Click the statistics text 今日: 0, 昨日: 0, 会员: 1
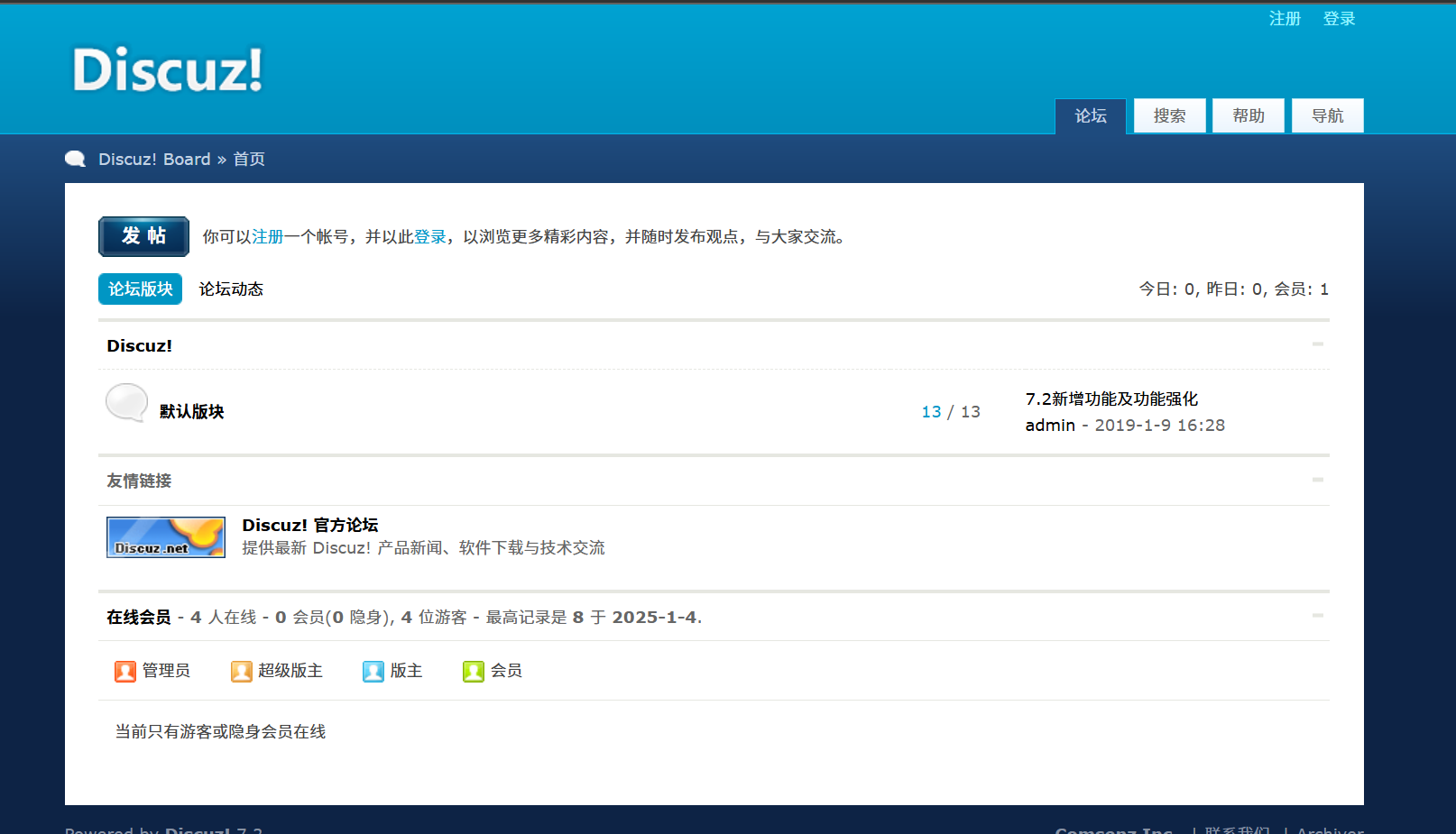 (x=1234, y=289)
